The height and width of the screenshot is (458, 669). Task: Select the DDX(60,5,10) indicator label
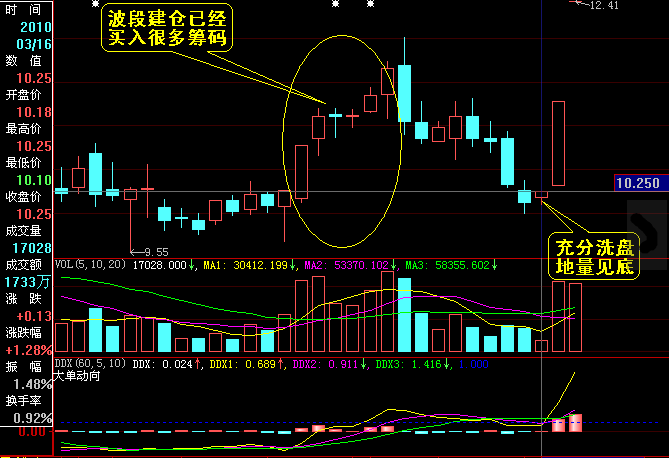tap(91, 362)
